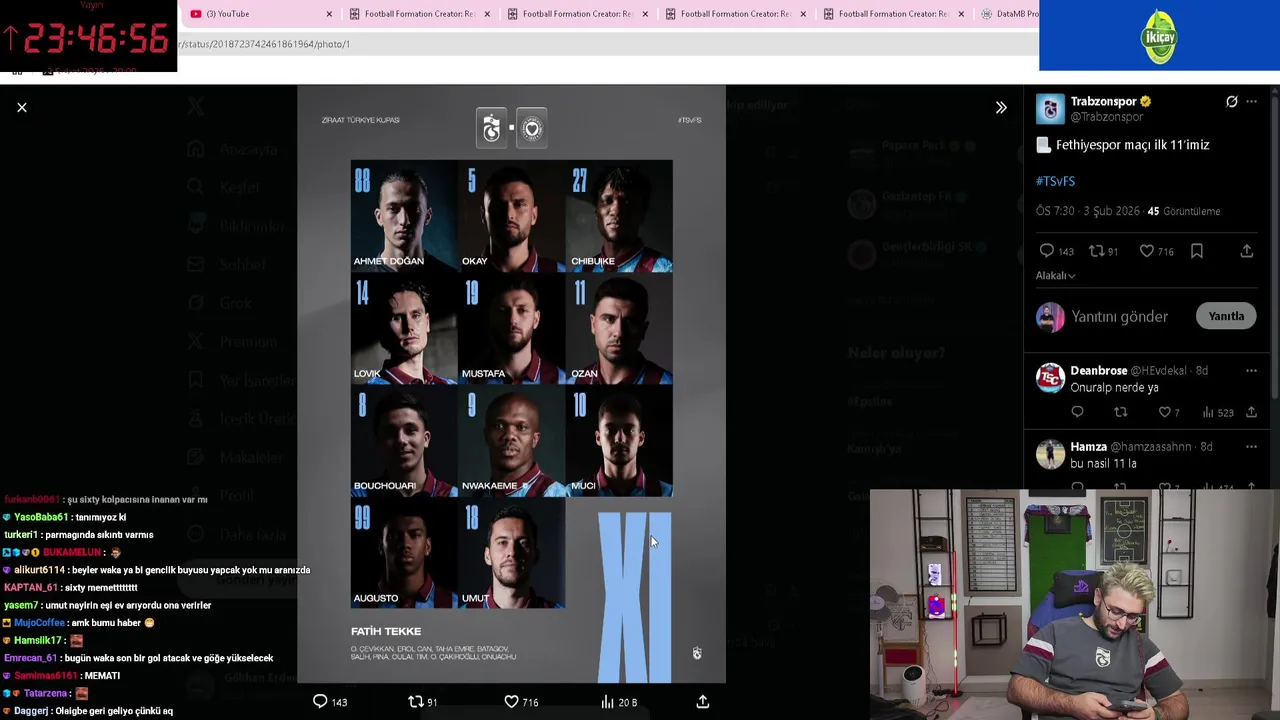Click repost icon showing 91 in side panel
1280x720 pixels.
pos(1096,251)
